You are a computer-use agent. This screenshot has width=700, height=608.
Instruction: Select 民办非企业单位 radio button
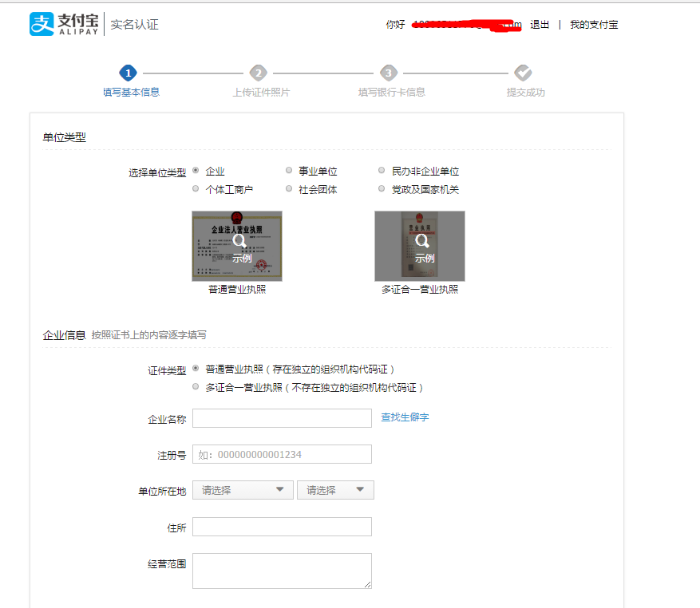381,170
